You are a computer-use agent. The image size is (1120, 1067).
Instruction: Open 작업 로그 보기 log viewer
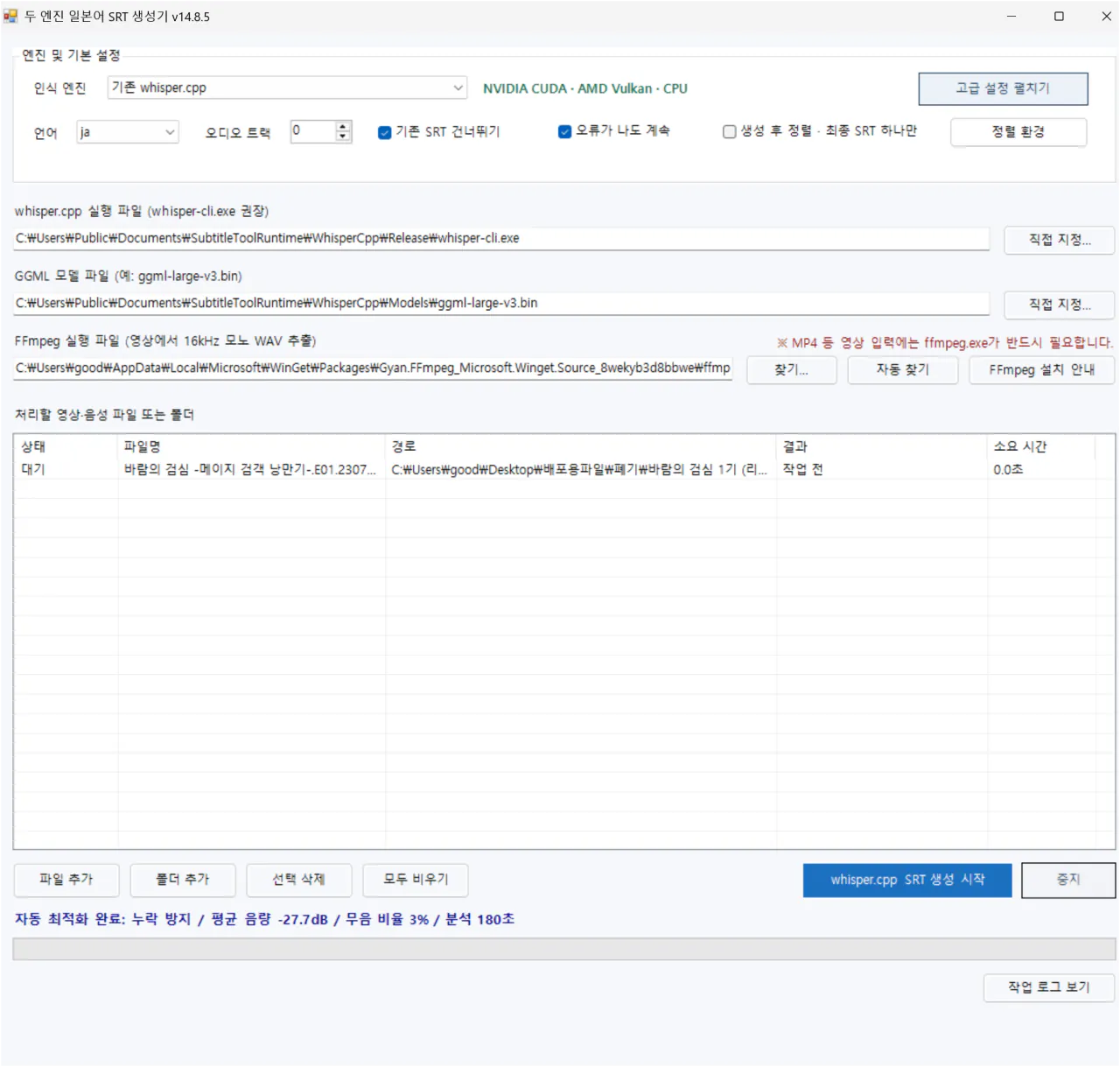1049,987
